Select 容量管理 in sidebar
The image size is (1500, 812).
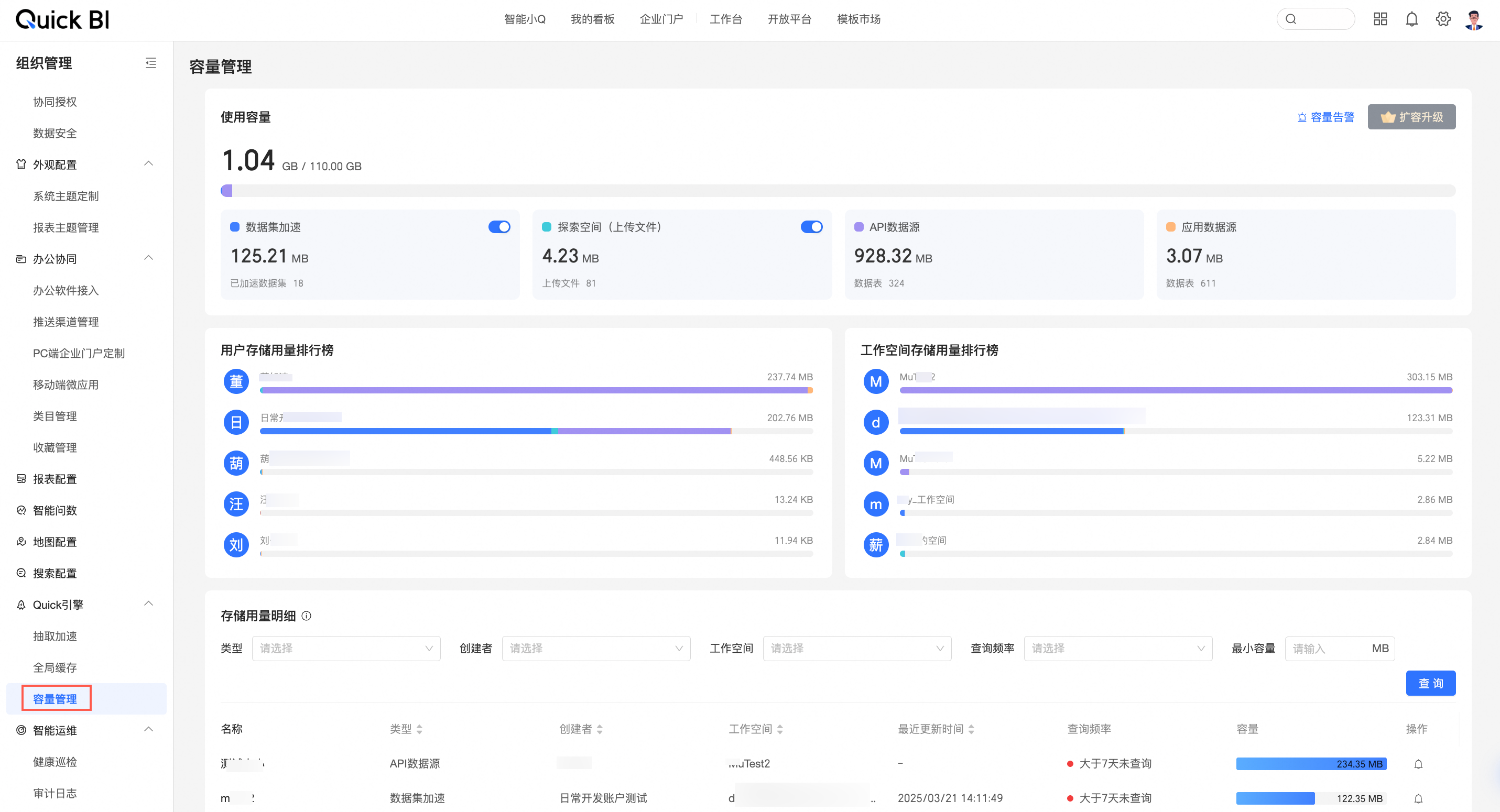[x=55, y=698]
